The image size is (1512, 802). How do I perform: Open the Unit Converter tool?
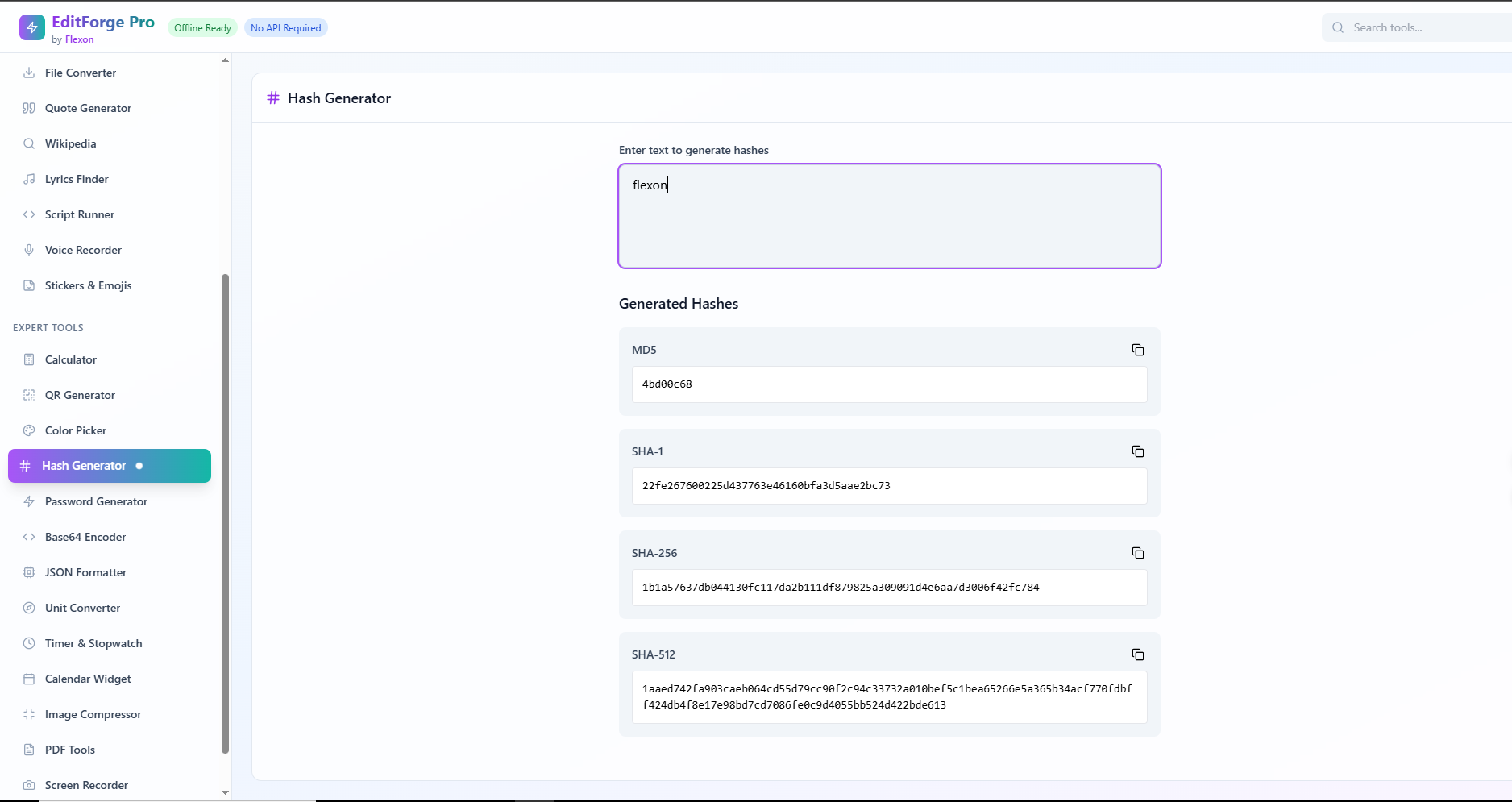coord(110,608)
